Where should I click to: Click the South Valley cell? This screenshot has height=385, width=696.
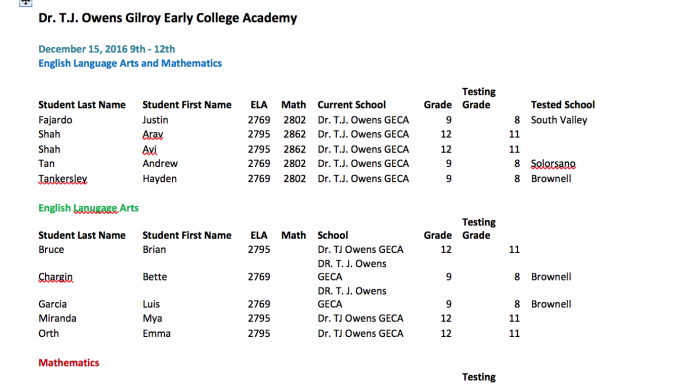pyautogui.click(x=559, y=120)
